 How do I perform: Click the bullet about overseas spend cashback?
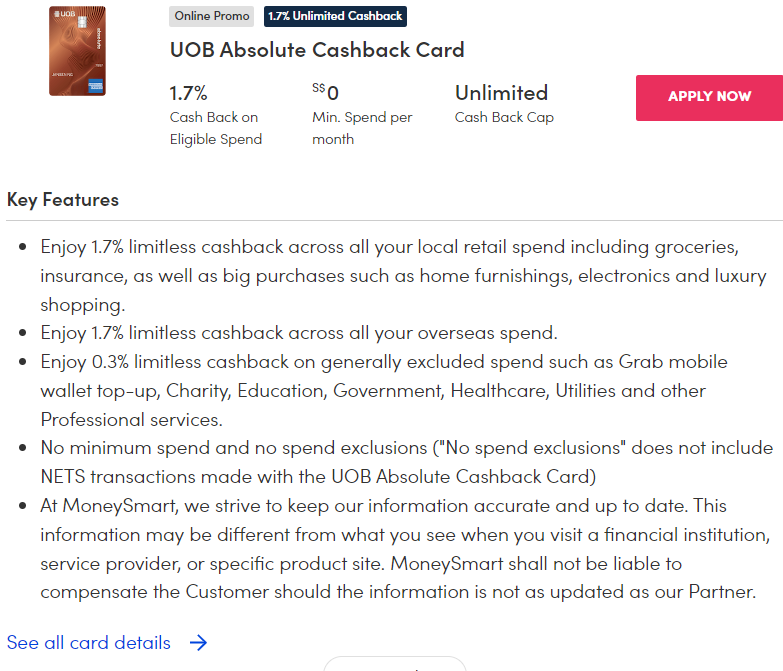pyautogui.click(x=299, y=333)
